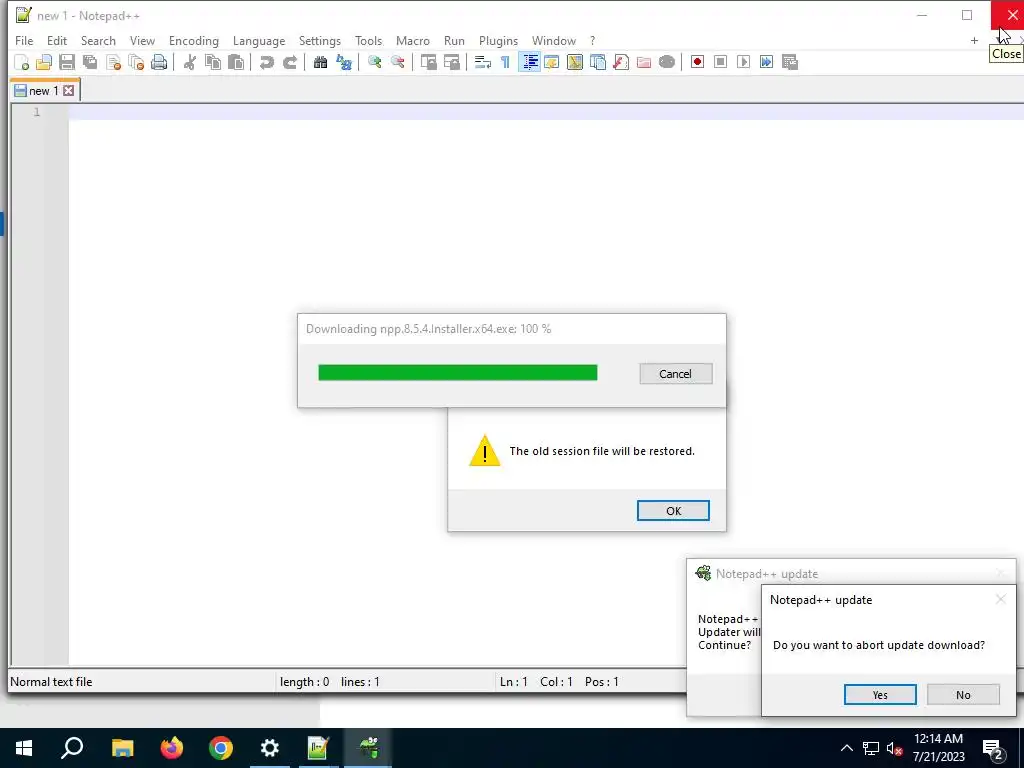Open Google Chrome from the taskbar
The image size is (1024, 768).
[221, 748]
